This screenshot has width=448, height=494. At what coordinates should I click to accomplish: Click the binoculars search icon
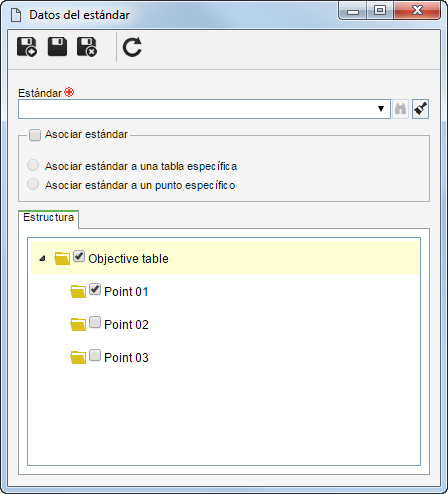[400, 109]
